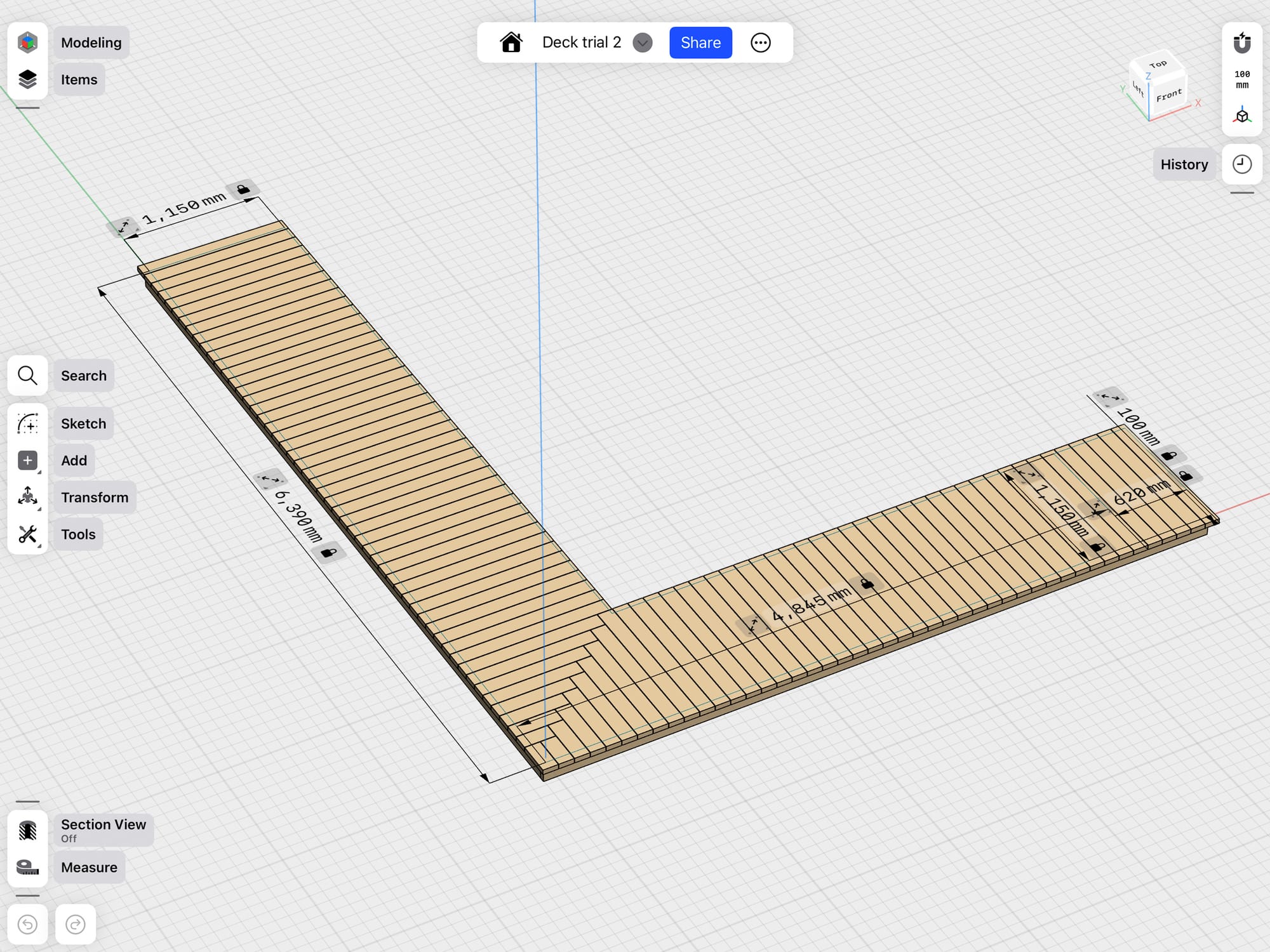The width and height of the screenshot is (1270, 952).
Task: Click the Search magnifier icon
Action: coord(27,376)
